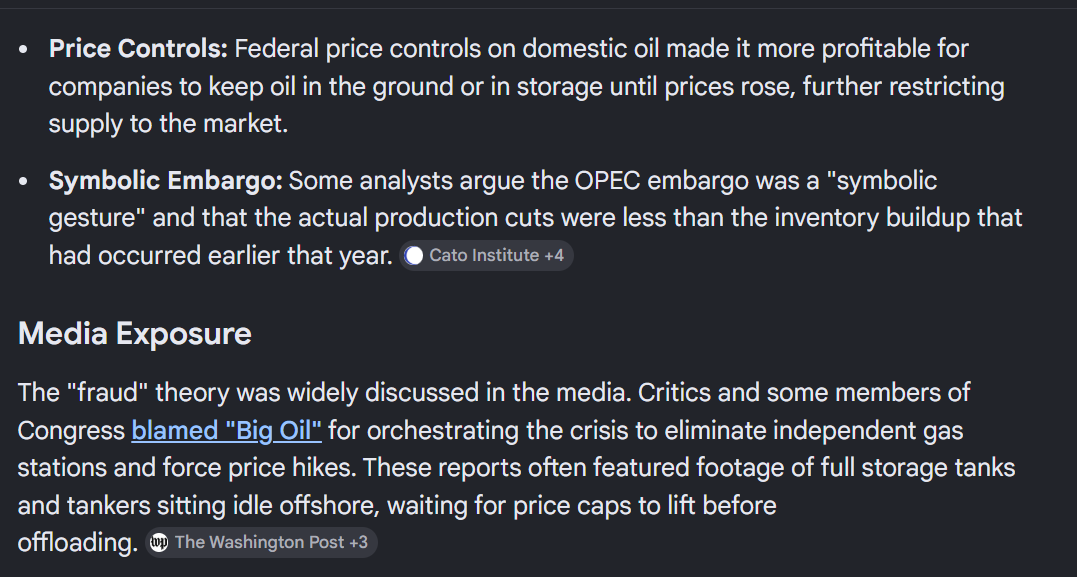
Task: Click the word "offloading." before the Post chip
Action: (78, 543)
